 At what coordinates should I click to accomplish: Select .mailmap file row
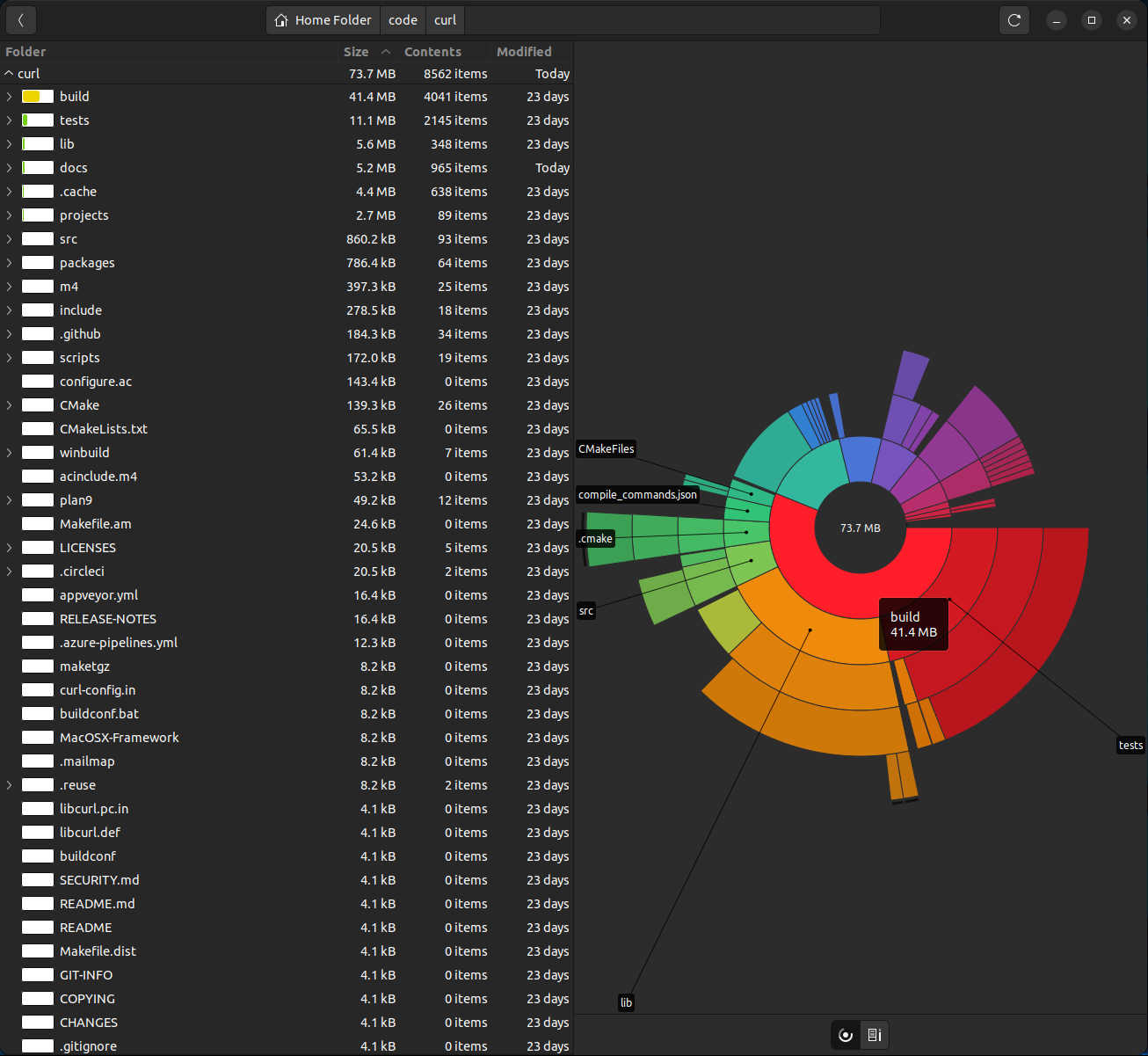pos(287,761)
